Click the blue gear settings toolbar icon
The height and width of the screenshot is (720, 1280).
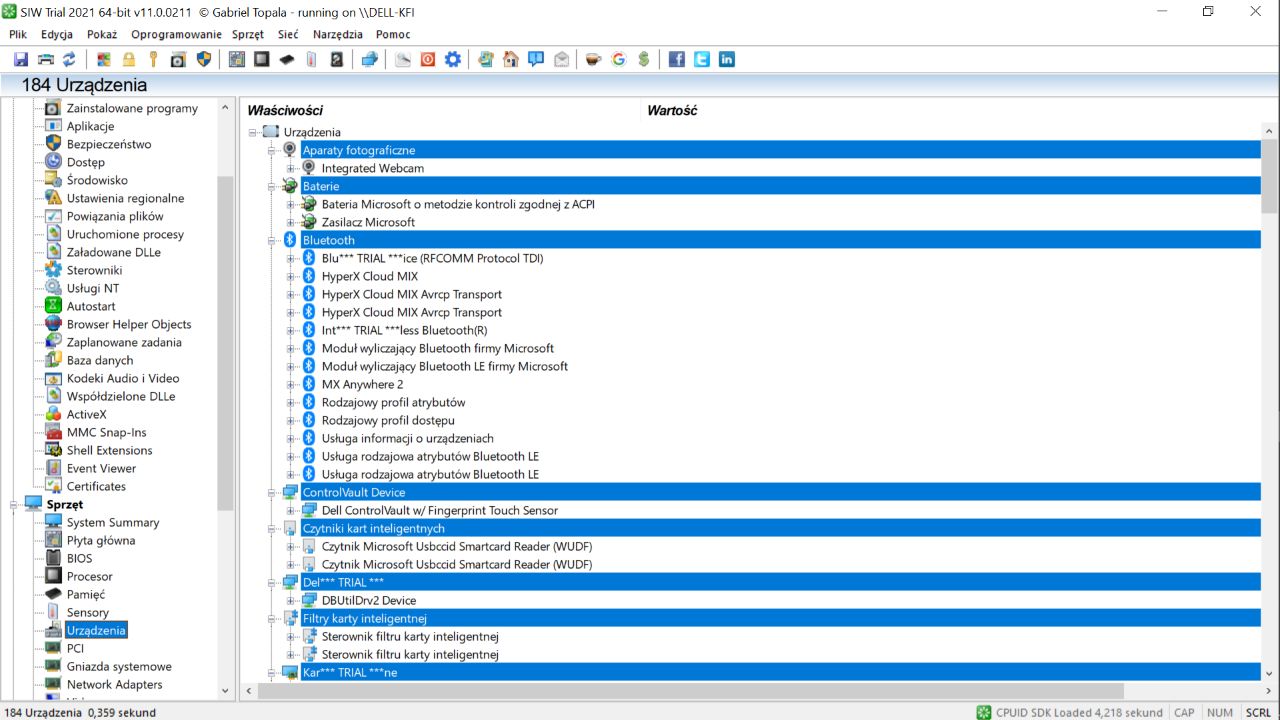[453, 59]
